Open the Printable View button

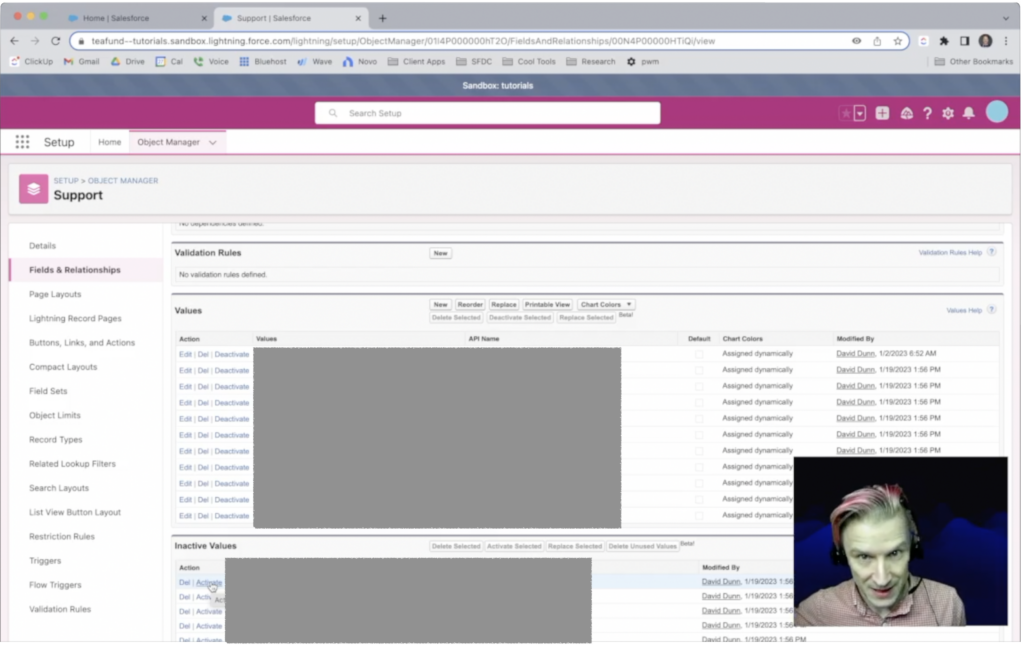click(547, 305)
